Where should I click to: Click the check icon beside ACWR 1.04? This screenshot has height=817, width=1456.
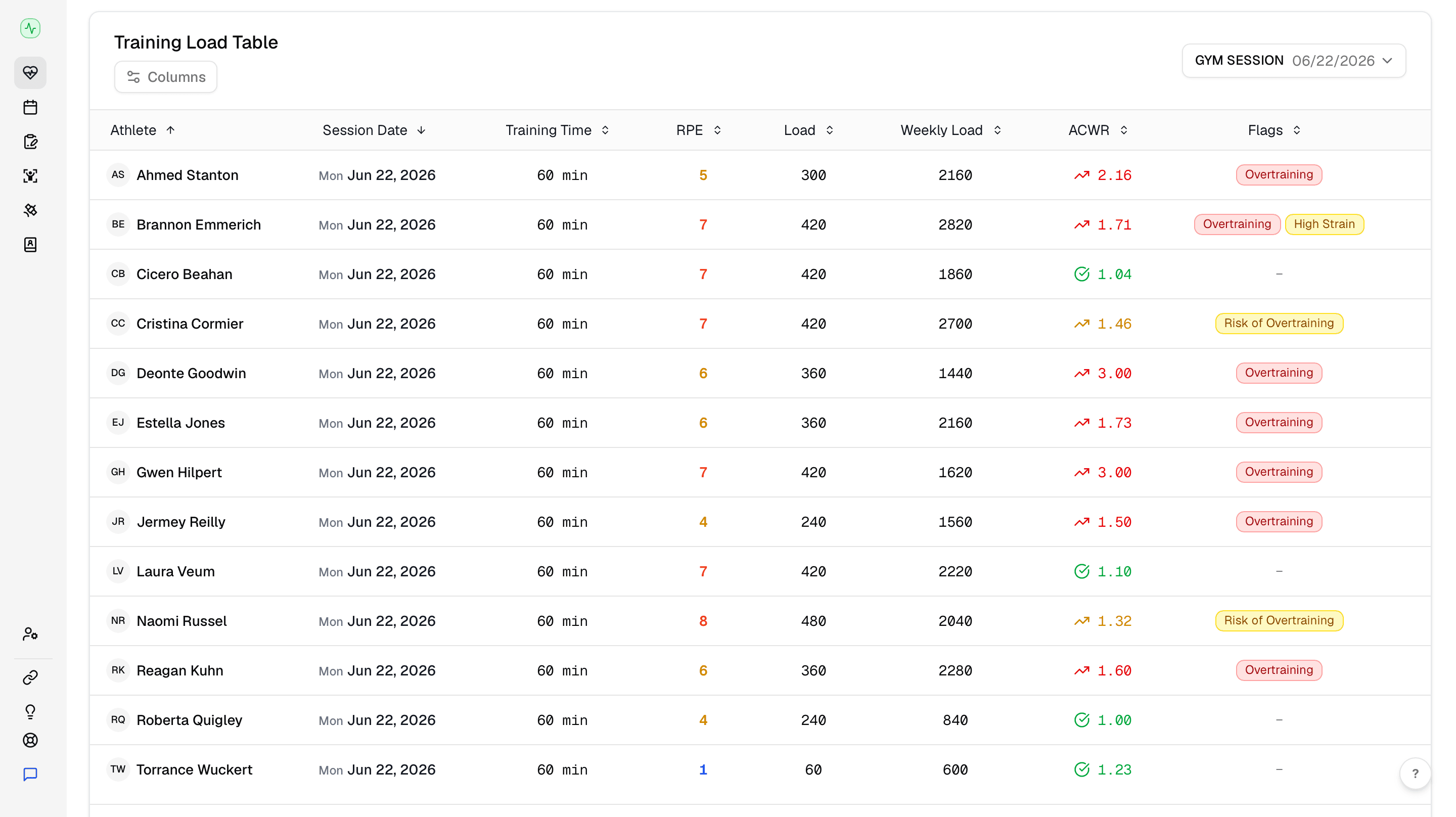click(1081, 274)
